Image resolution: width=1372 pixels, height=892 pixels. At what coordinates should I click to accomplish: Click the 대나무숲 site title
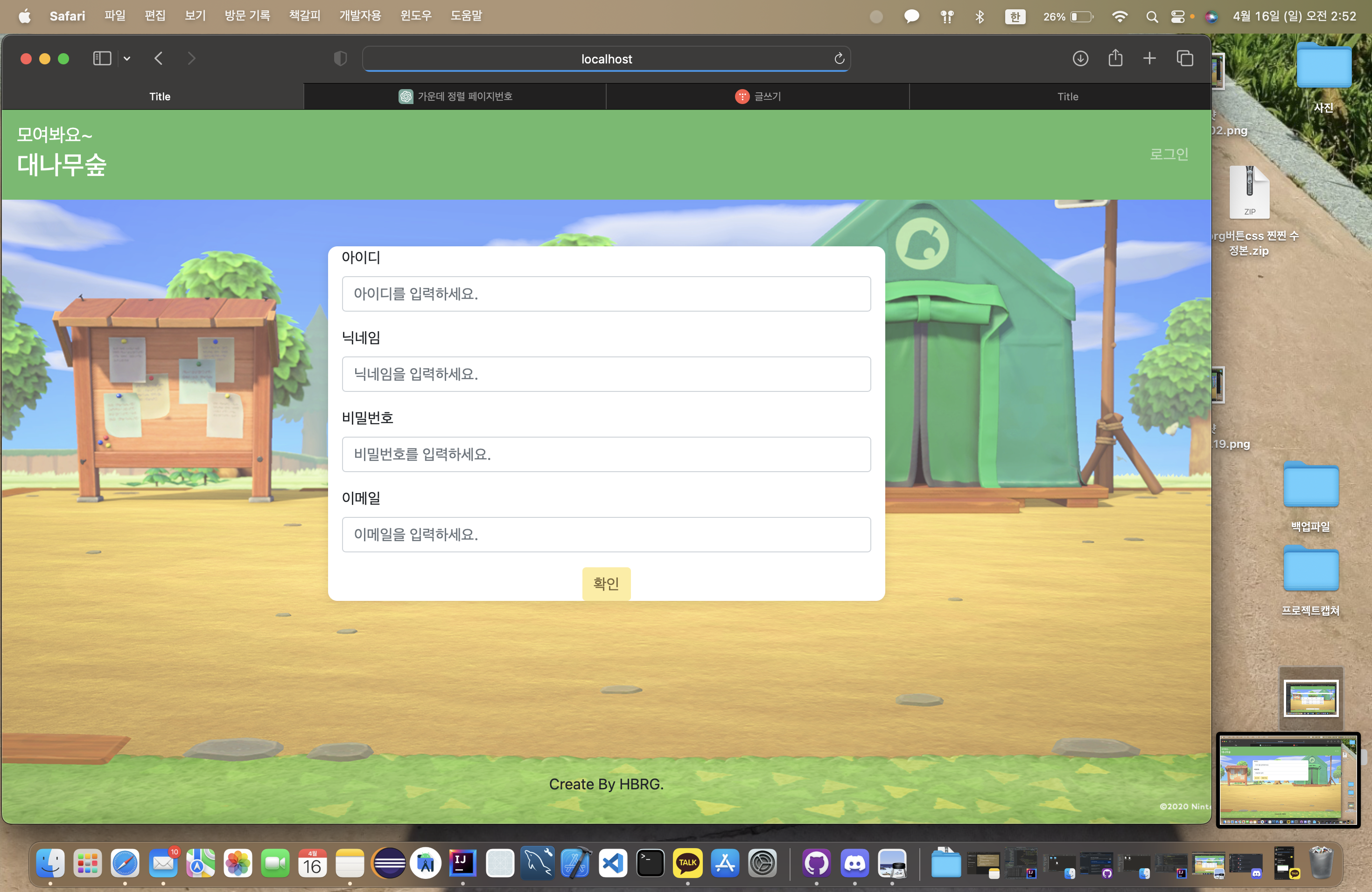click(x=62, y=165)
